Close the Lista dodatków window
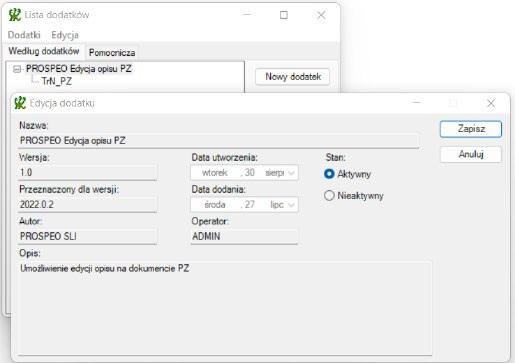The height and width of the screenshot is (363, 515). point(321,15)
